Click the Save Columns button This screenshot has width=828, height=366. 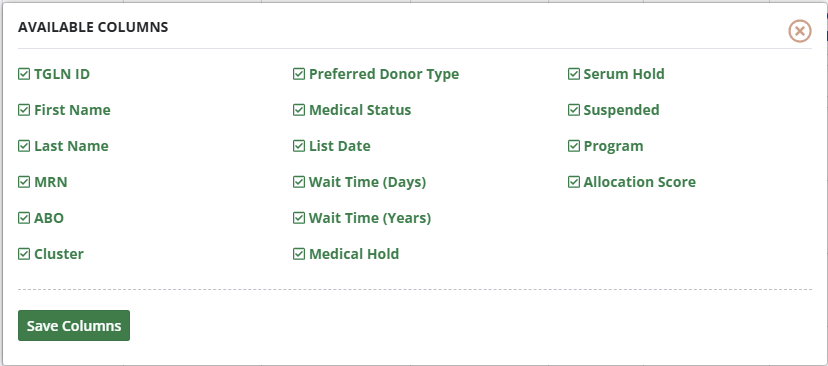coord(74,325)
